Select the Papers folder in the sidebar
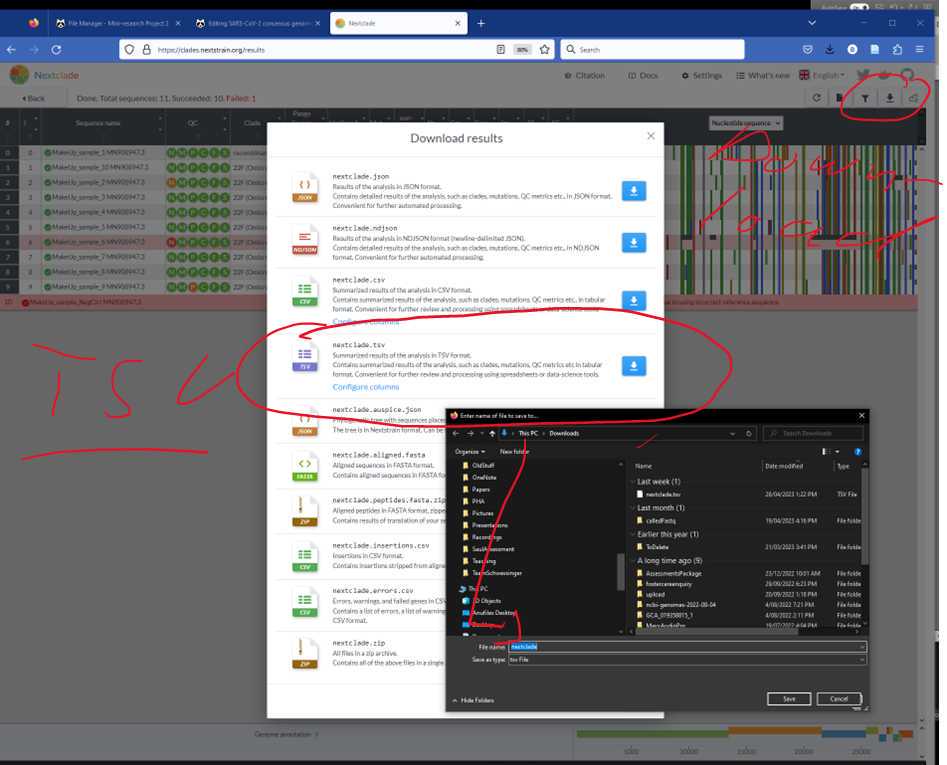Screen dimensions: 947x765 point(483,490)
